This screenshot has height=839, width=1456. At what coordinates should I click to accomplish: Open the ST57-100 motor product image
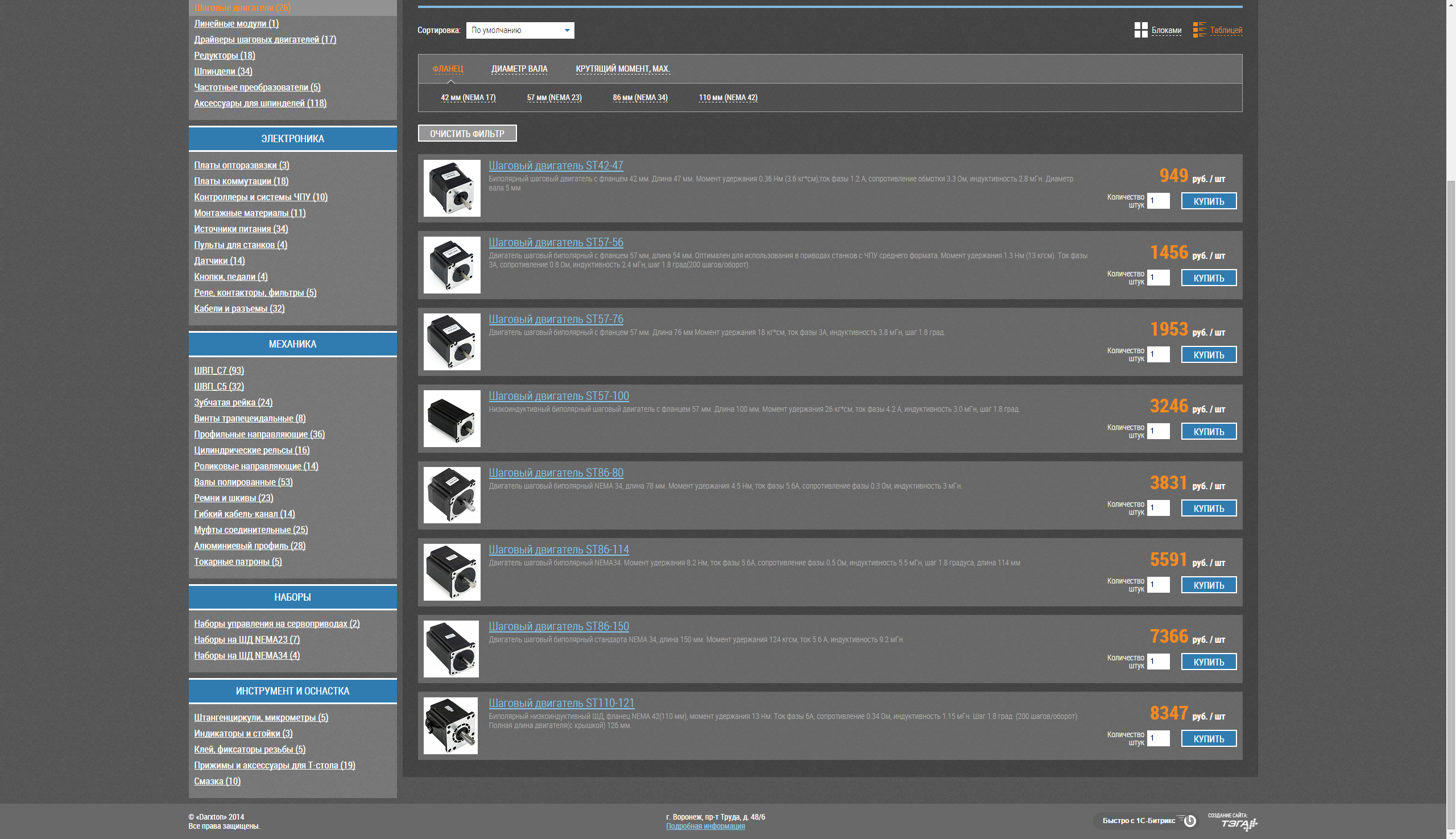452,419
